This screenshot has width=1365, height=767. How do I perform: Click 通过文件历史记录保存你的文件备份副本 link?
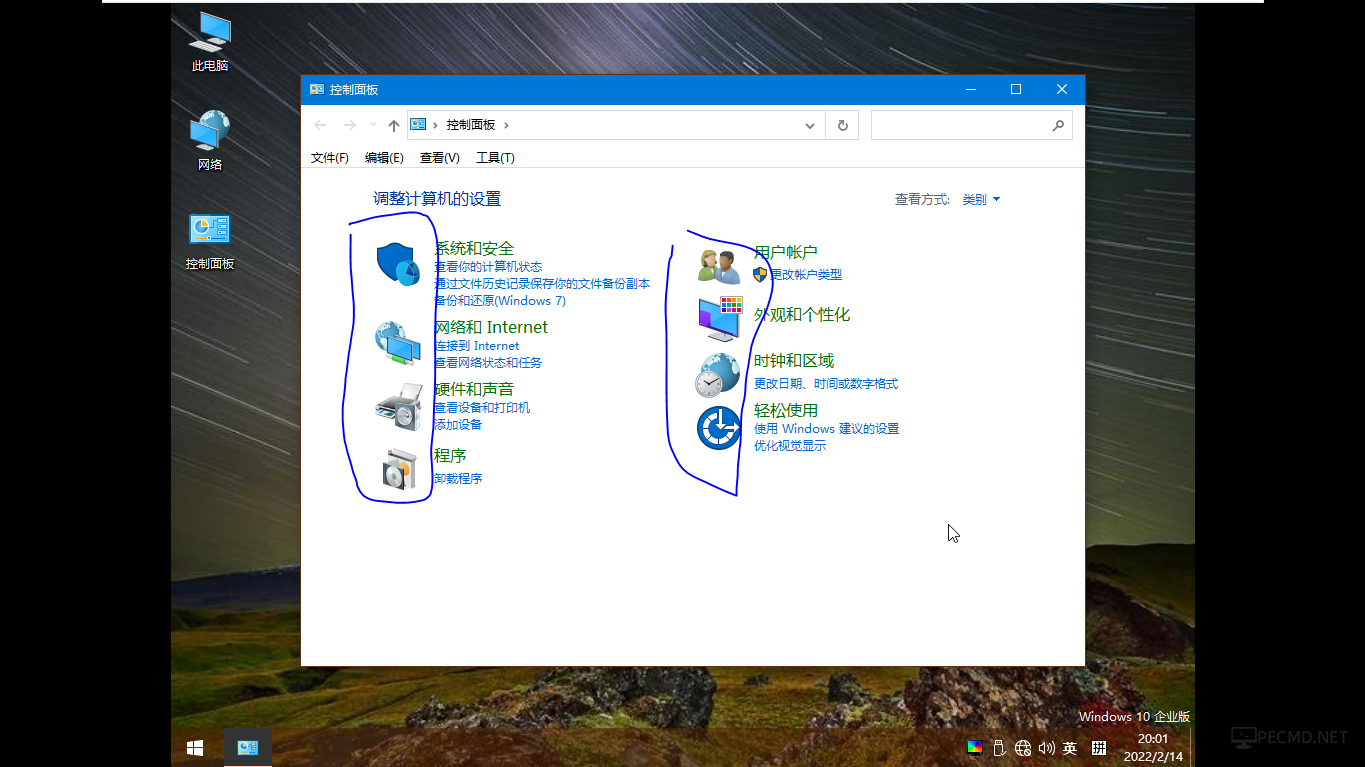pyautogui.click(x=542, y=284)
